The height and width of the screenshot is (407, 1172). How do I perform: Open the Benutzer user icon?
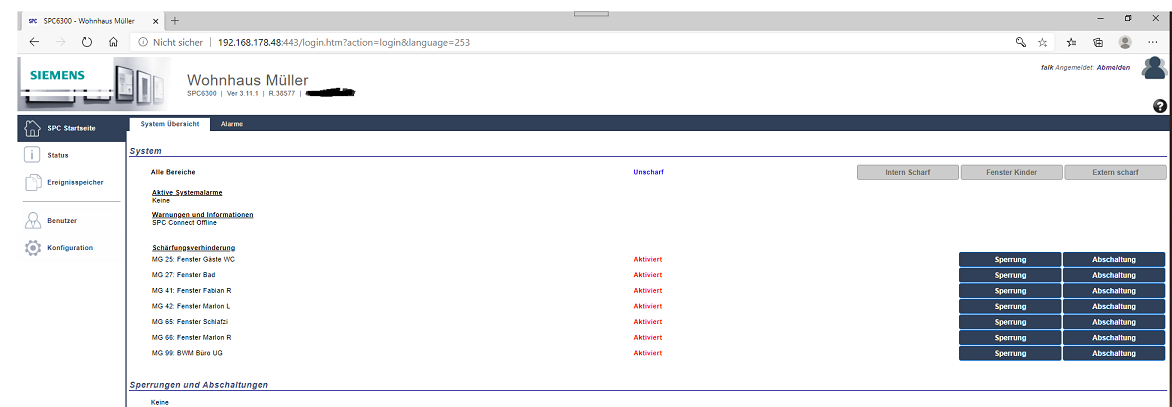click(31, 221)
